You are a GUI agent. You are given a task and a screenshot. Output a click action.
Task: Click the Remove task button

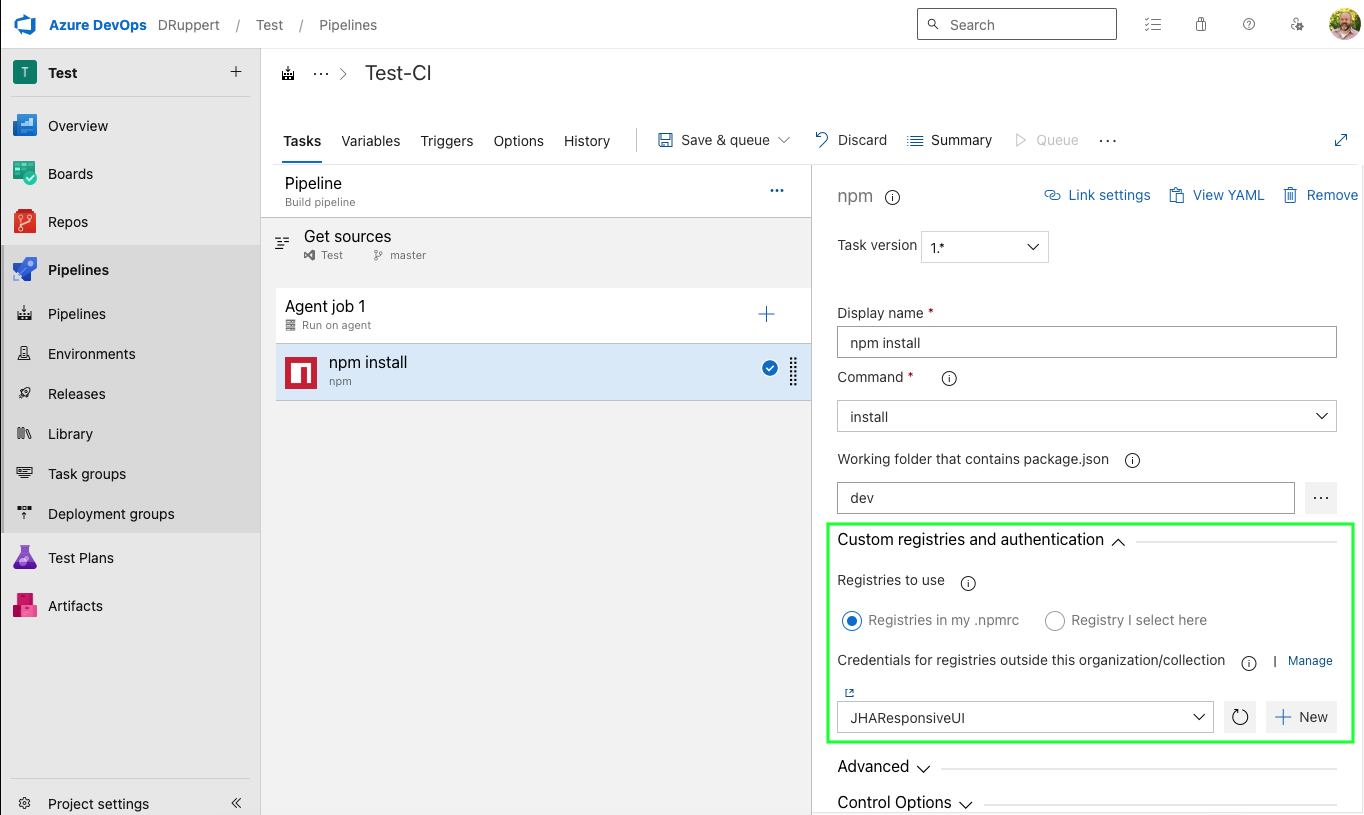[1321, 195]
